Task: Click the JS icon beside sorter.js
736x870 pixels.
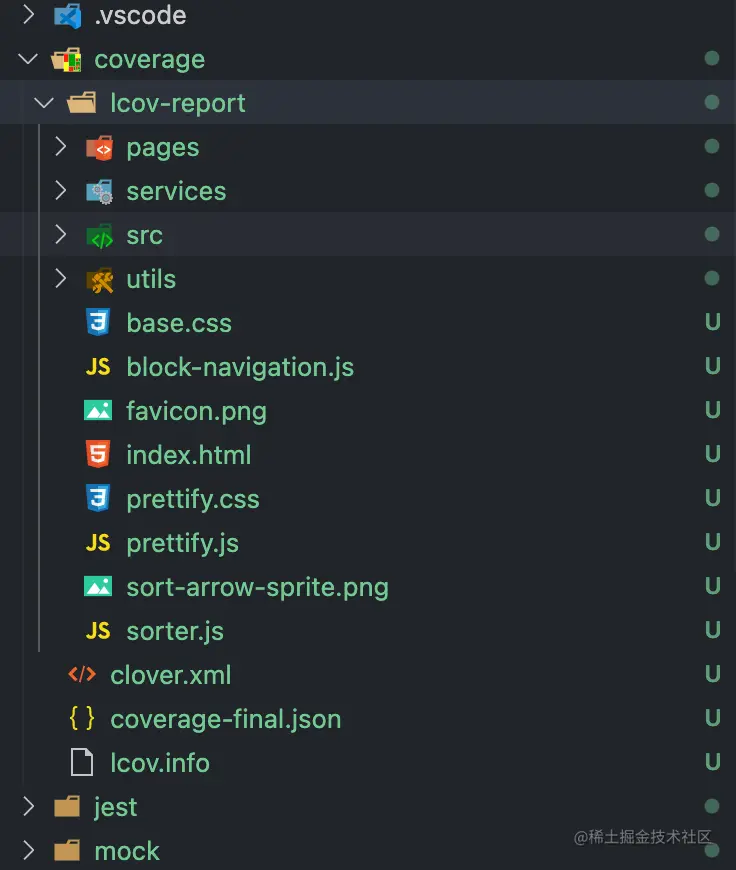Action: point(98,631)
